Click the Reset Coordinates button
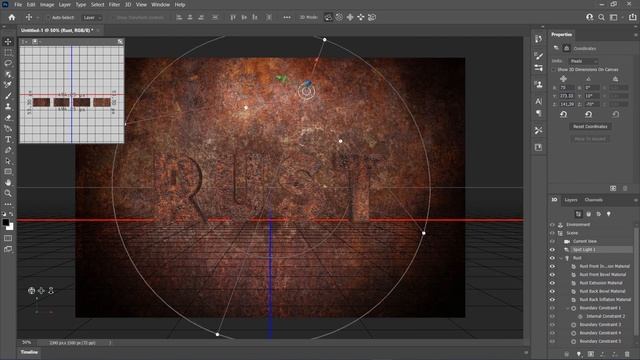Viewport: 640px width, 360px height. [x=590, y=127]
